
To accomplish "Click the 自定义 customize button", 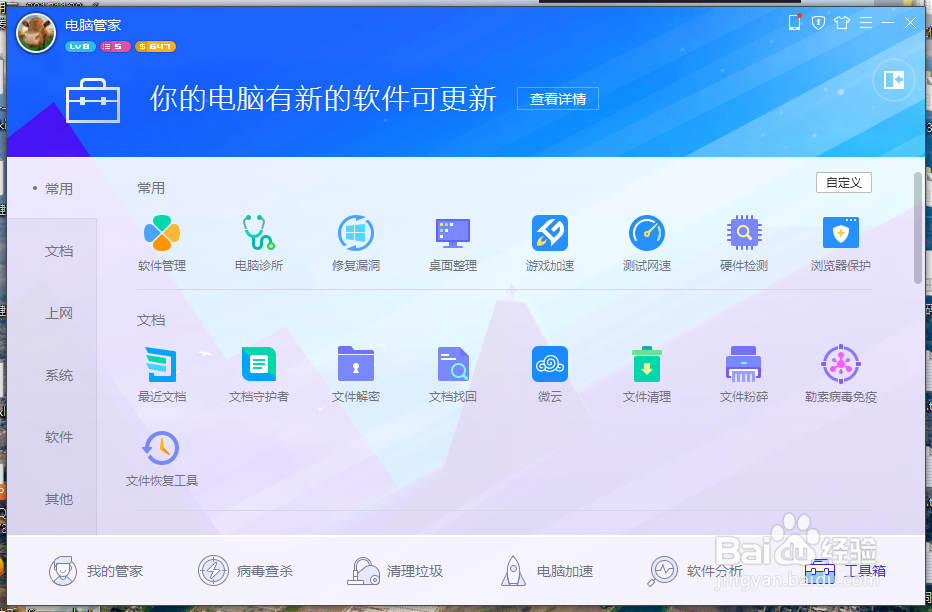I will [843, 182].
